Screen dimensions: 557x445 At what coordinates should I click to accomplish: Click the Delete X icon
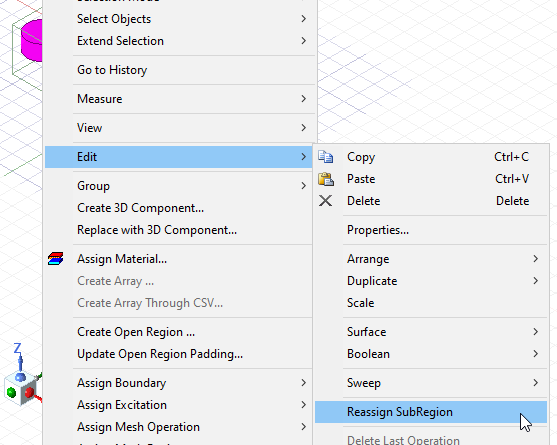tap(325, 201)
